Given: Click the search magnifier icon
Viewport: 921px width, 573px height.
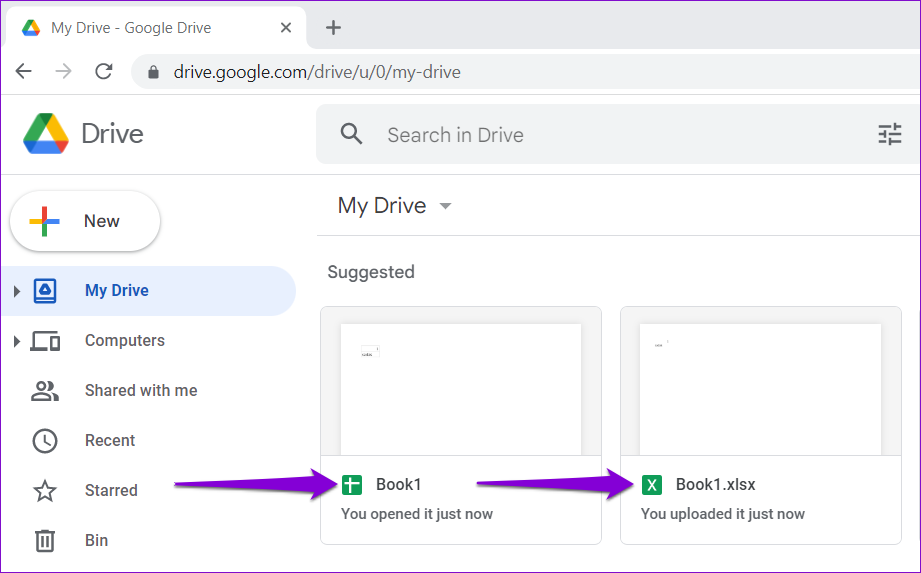Looking at the screenshot, I should [351, 134].
